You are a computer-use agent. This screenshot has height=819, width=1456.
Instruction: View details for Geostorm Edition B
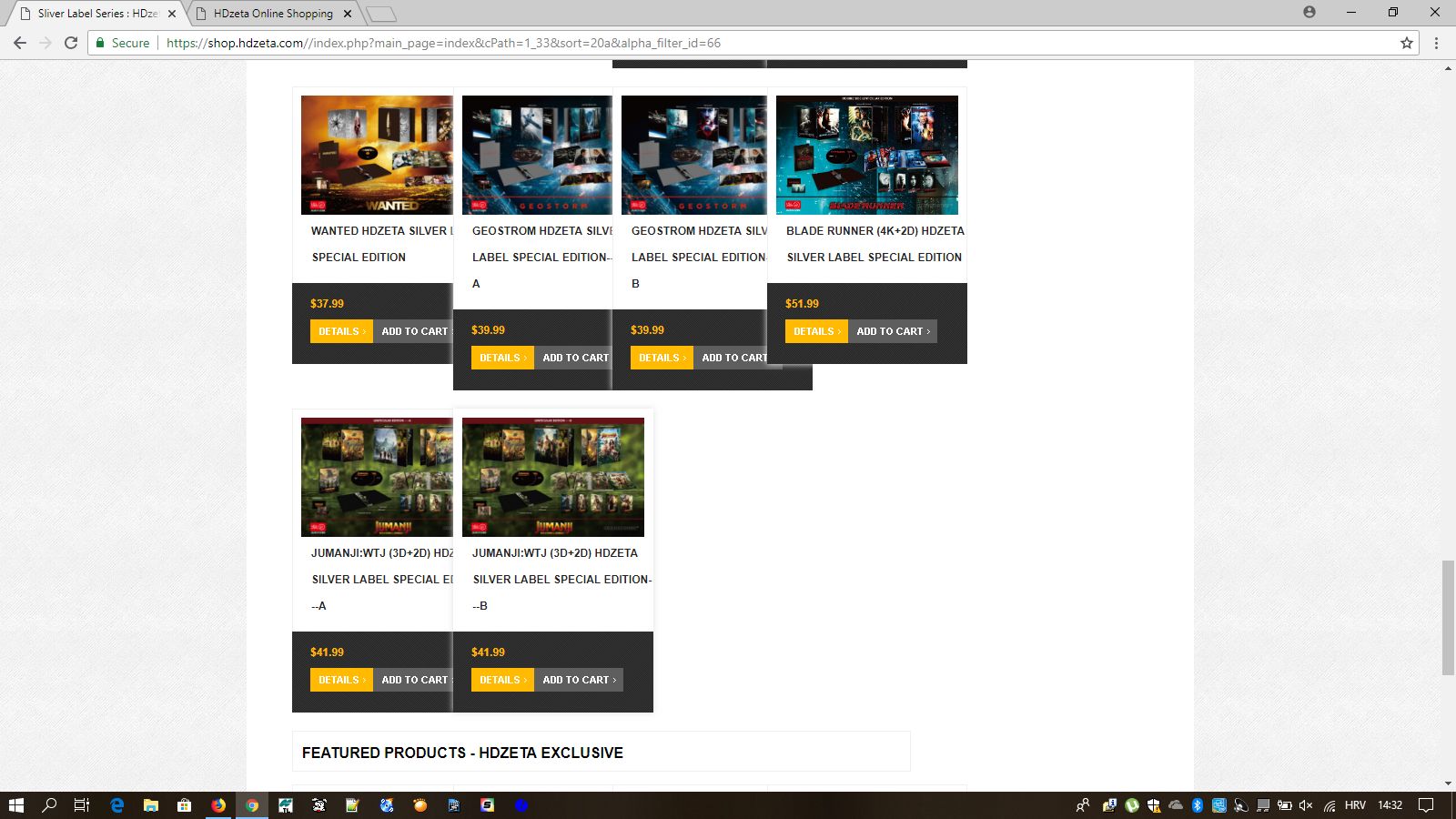click(x=662, y=358)
